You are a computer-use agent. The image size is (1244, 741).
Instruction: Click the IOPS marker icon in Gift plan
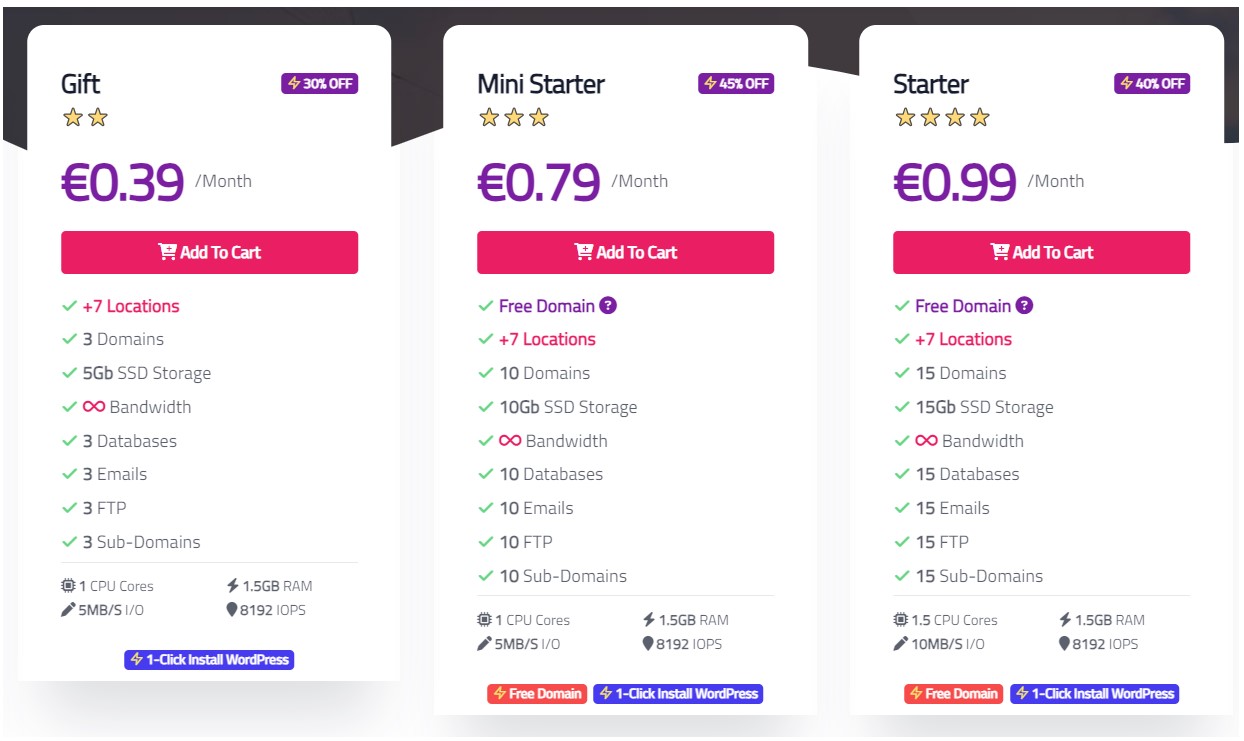tap(232, 610)
